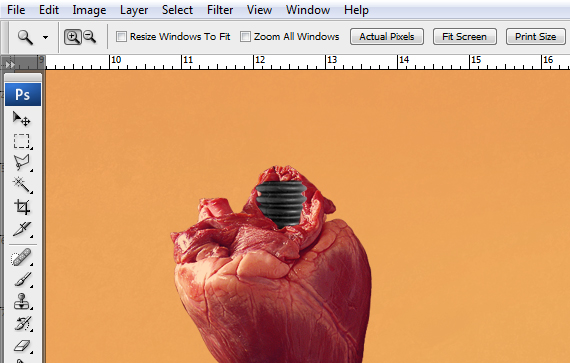570x363 pixels.
Task: Select the Slice tool
Action: (x=21, y=229)
